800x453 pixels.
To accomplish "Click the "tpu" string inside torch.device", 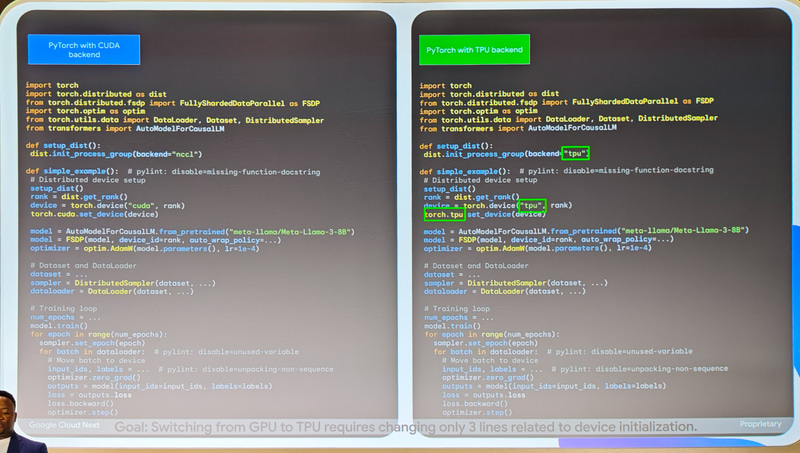I will coord(532,206).
